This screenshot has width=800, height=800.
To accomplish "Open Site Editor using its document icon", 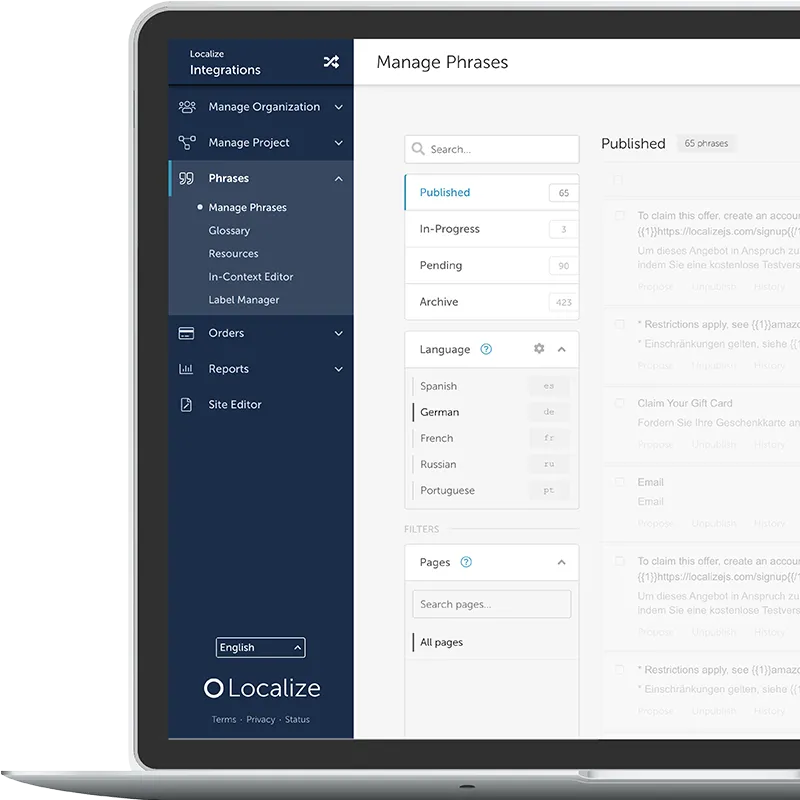I will [x=185, y=404].
